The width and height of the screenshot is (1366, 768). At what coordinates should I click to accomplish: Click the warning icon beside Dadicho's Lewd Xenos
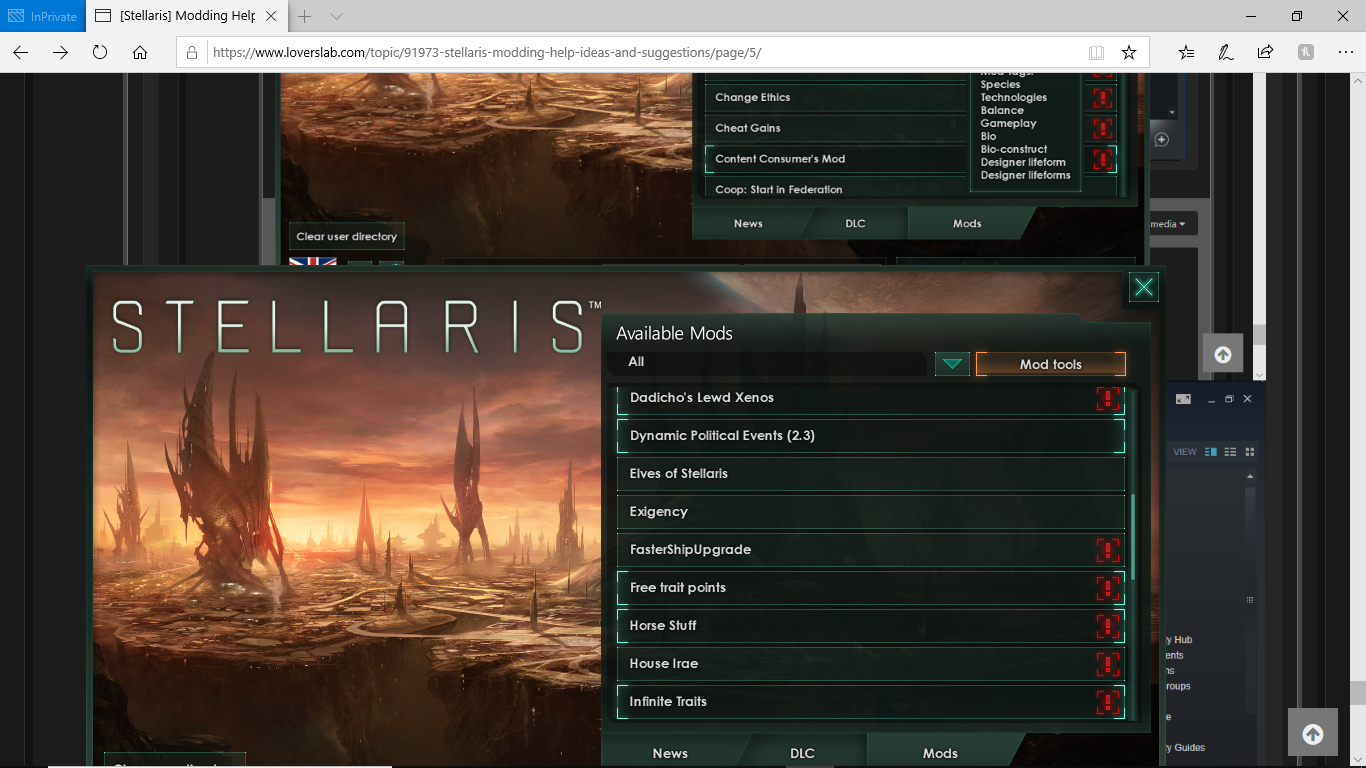pos(1108,398)
